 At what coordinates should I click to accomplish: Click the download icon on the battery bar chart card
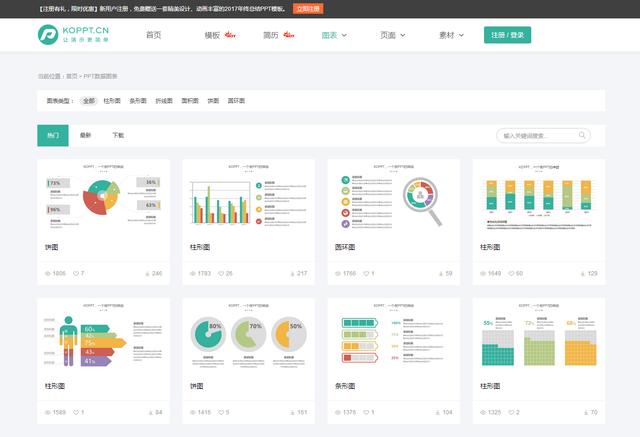(x=438, y=413)
